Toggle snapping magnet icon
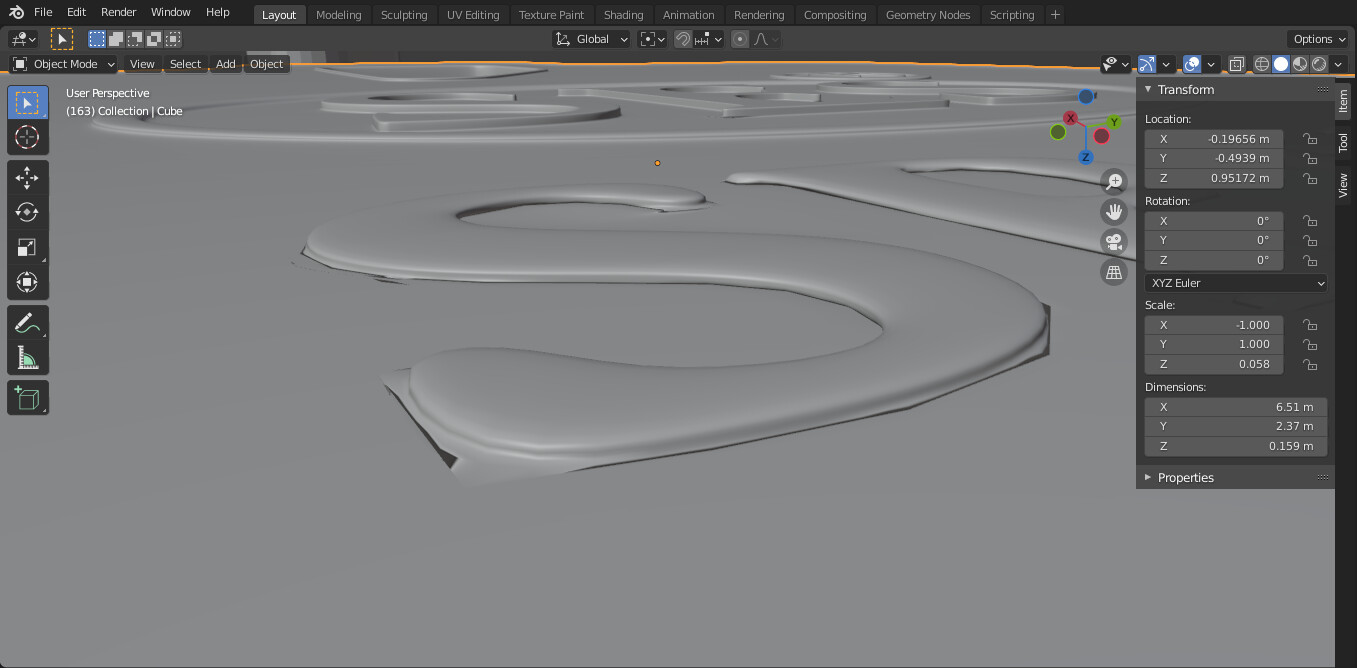This screenshot has height=668, width=1357. pyautogui.click(x=683, y=39)
